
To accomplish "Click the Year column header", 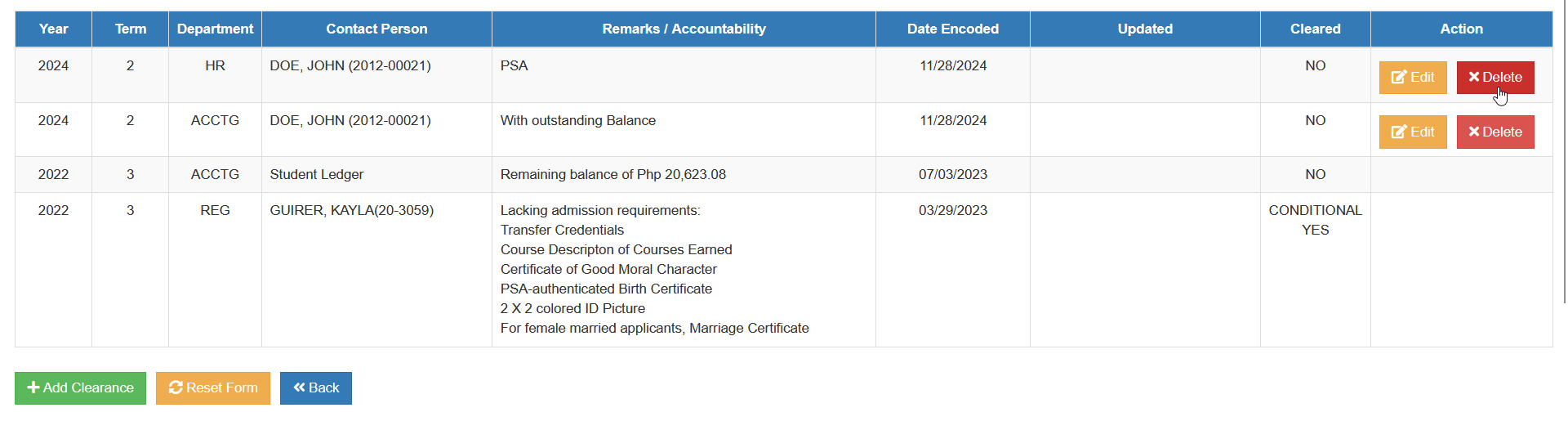I will [x=53, y=29].
